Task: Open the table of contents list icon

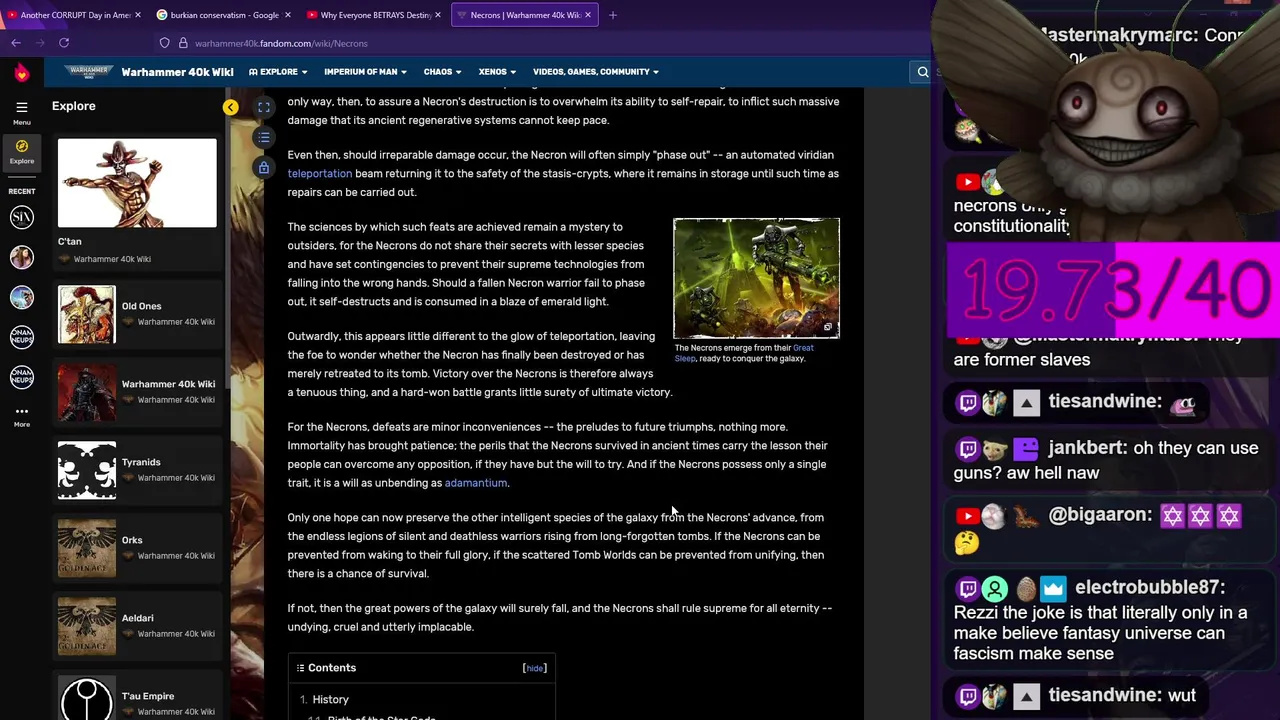Action: click(x=264, y=137)
